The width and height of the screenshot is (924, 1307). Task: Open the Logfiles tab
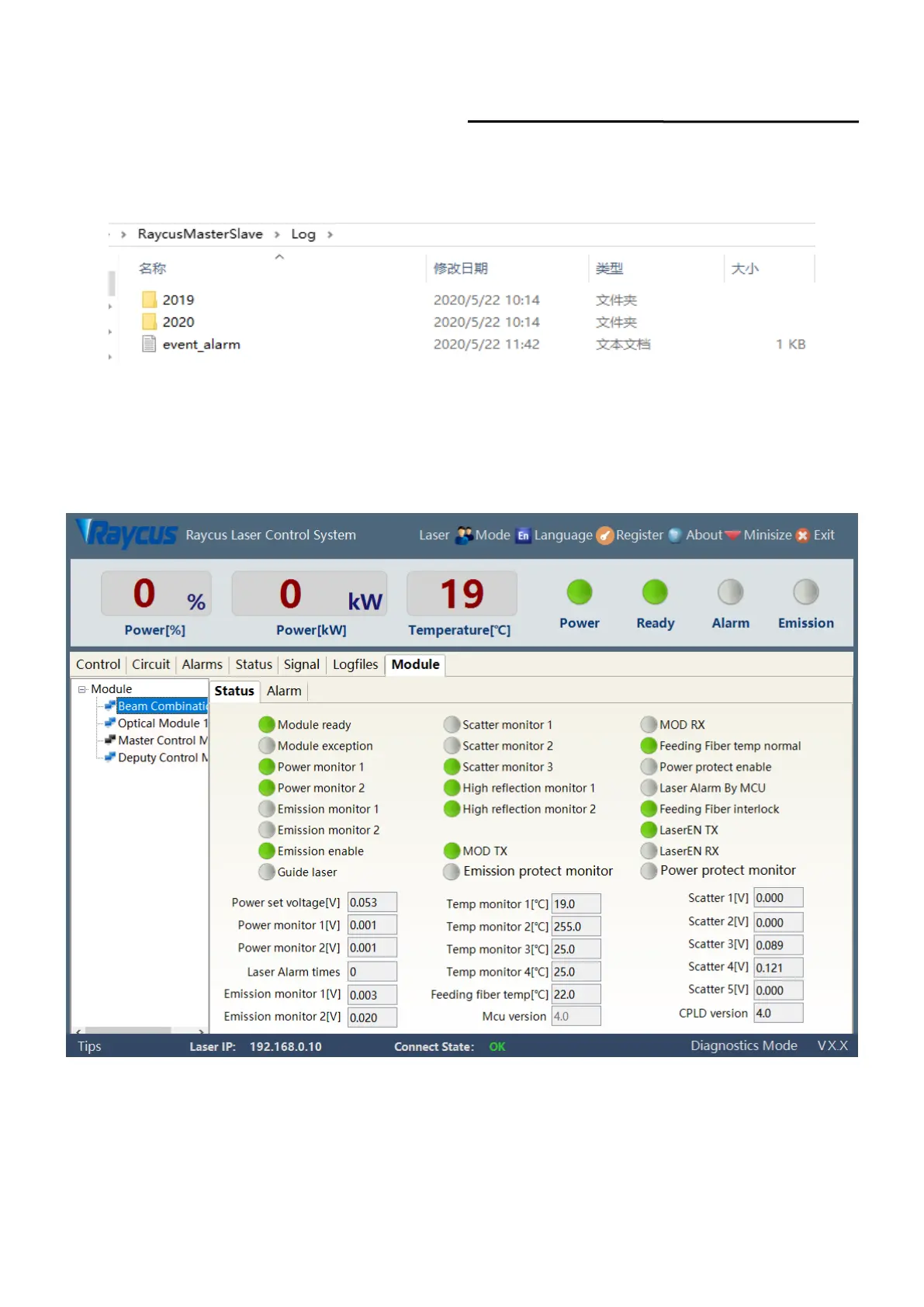coord(355,664)
